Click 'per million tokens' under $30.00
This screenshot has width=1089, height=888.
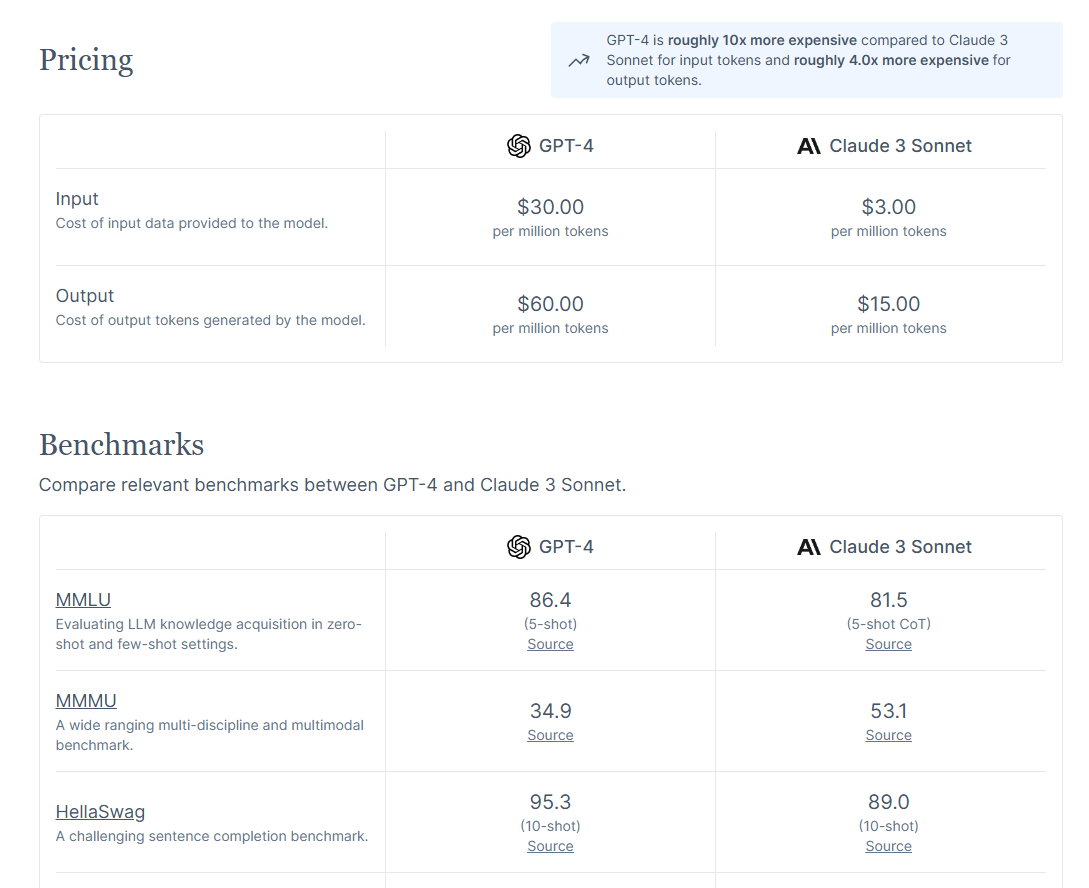tap(550, 232)
